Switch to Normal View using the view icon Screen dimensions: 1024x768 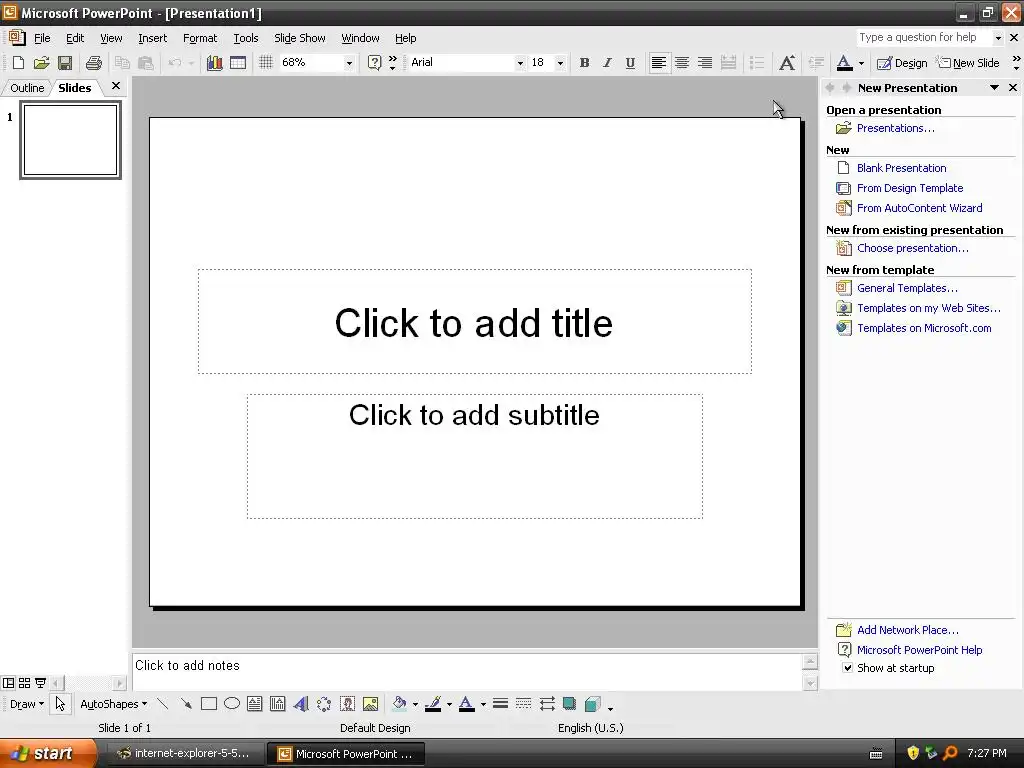[x=8, y=683]
